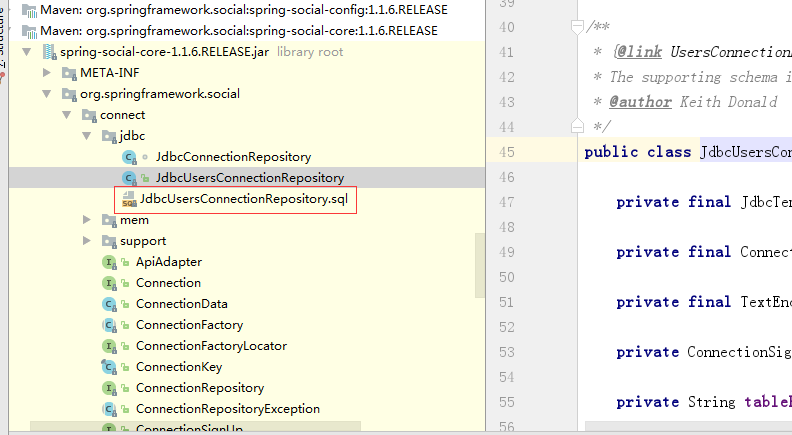Click the jar archive icon of spring-social-core

pos(50,52)
